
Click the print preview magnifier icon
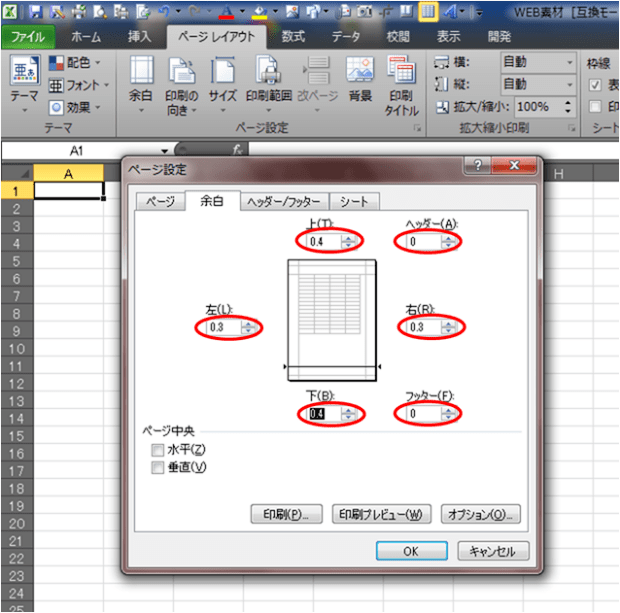point(99,12)
